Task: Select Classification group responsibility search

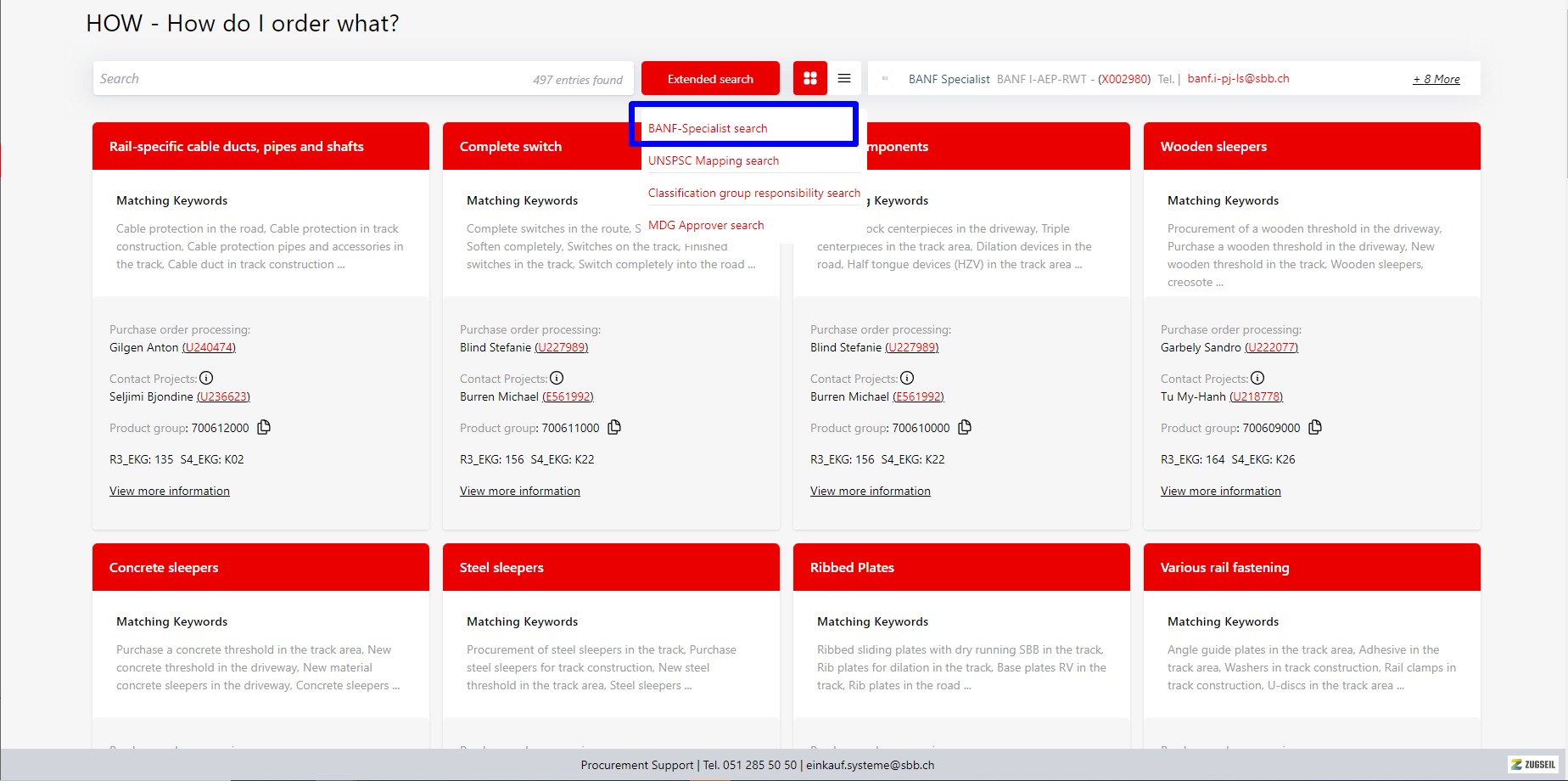Action: [753, 193]
